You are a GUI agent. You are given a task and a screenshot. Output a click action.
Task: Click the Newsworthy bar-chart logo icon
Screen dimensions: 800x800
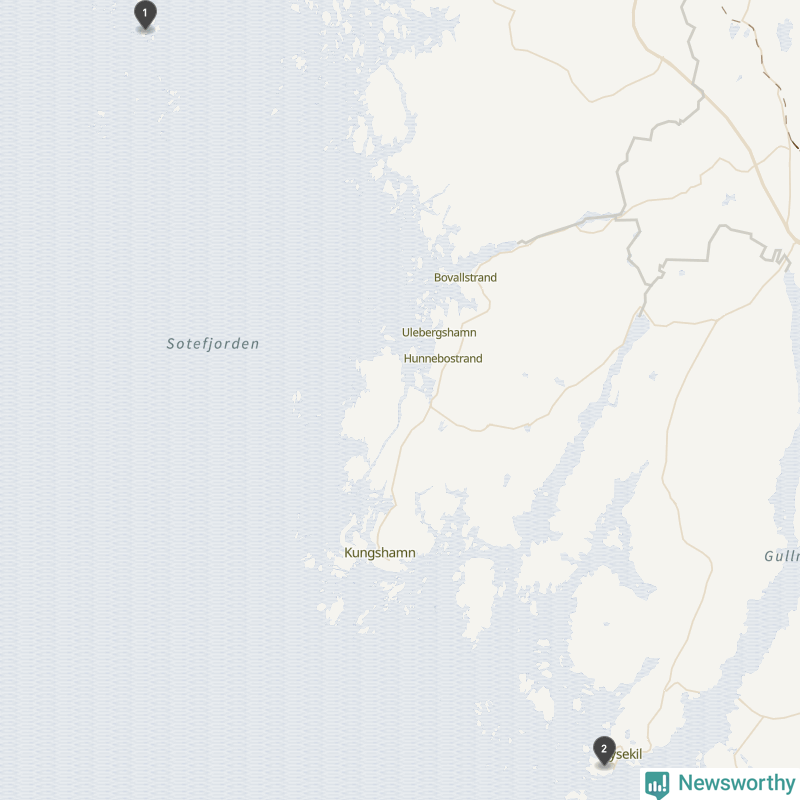pos(657,784)
